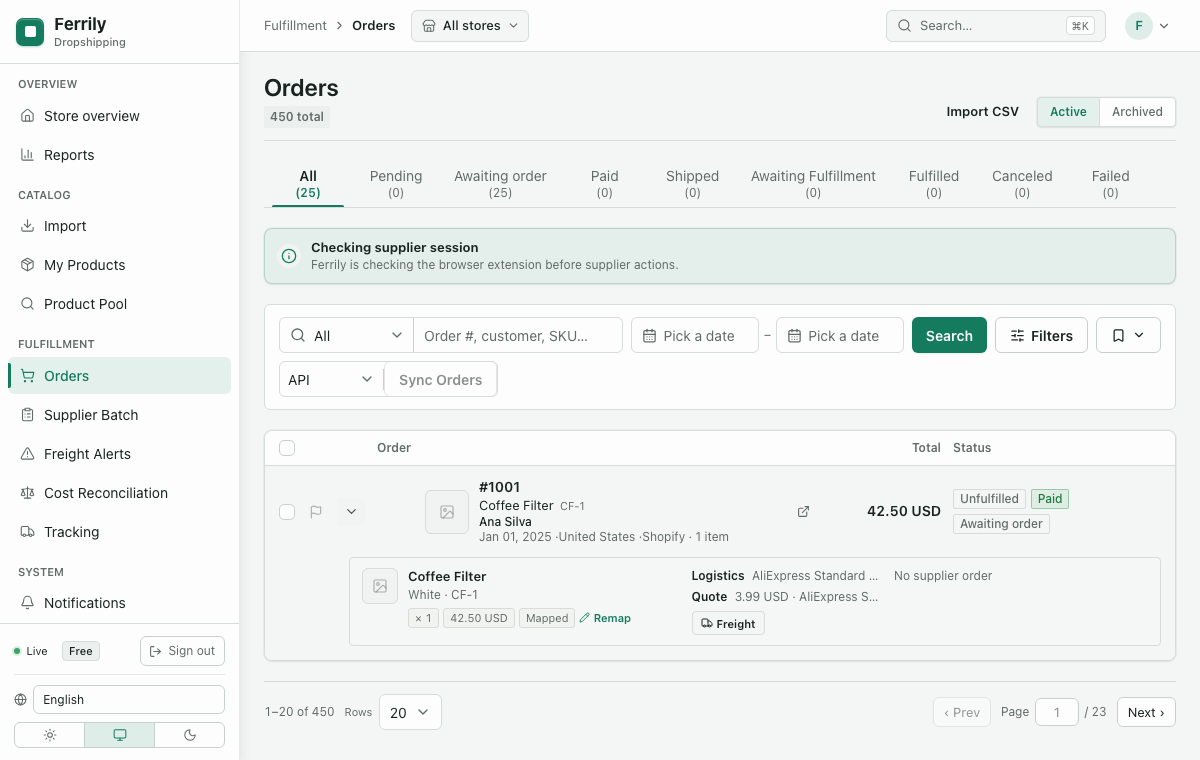Viewport: 1200px width, 760px height.
Task: Click the page number field
Action: (x=1057, y=713)
